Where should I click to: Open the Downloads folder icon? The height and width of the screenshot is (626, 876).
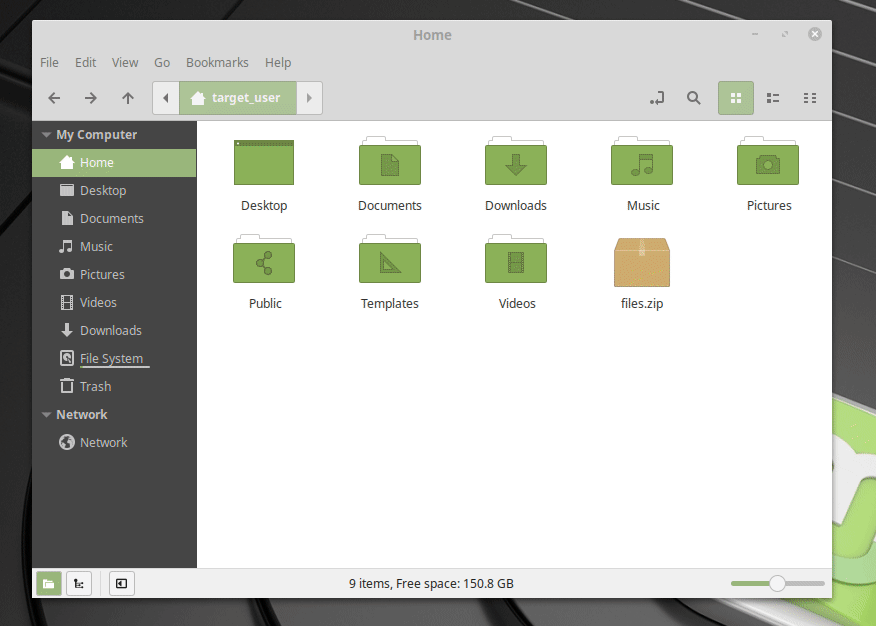pyautogui.click(x=515, y=165)
